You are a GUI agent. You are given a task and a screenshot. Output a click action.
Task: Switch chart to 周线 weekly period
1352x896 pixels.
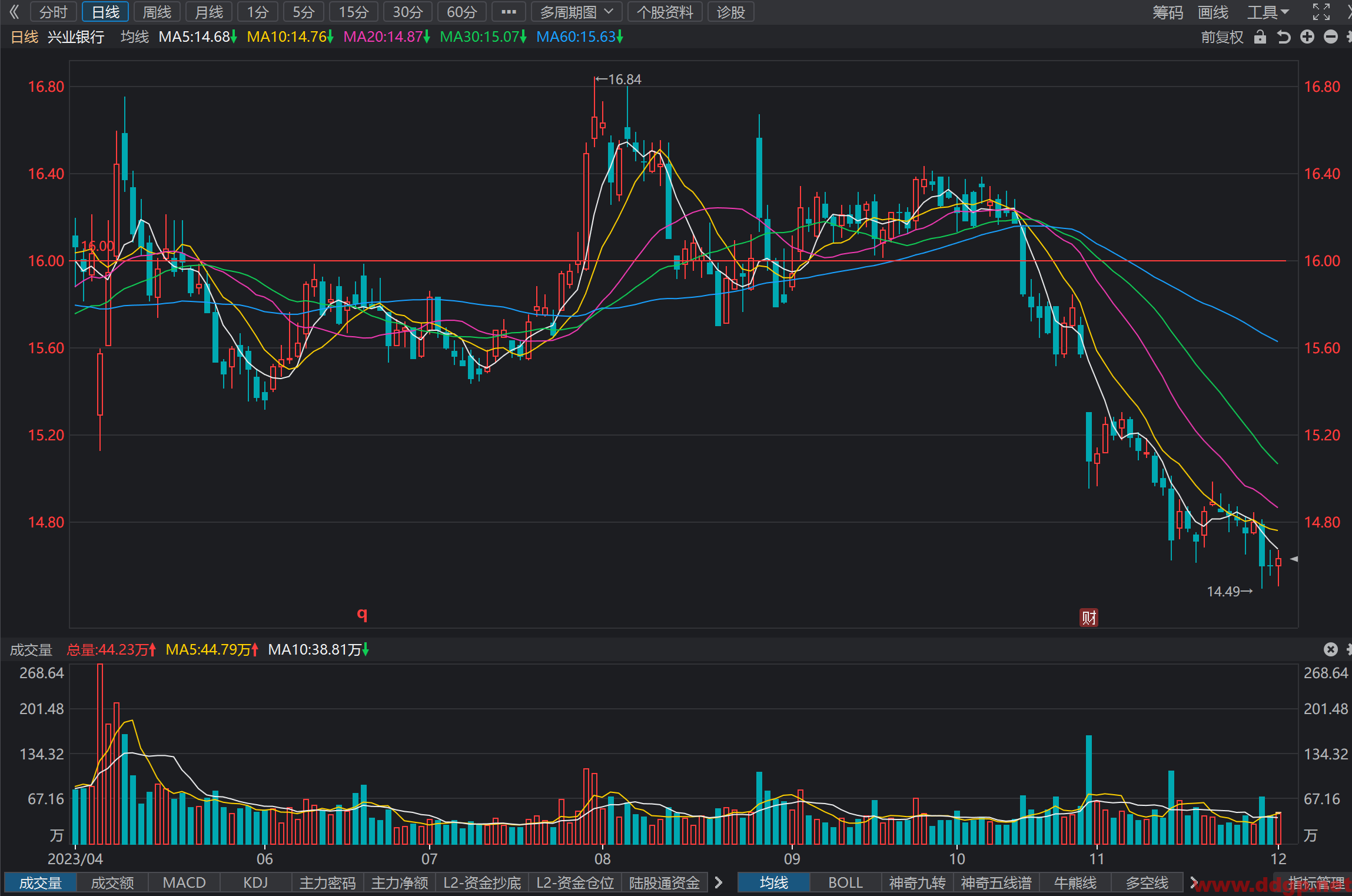[x=157, y=12]
